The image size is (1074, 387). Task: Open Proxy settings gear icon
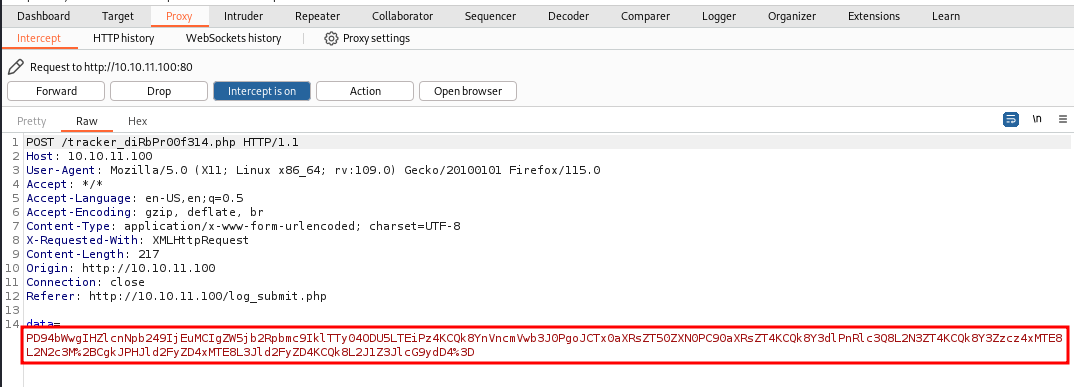coord(331,38)
